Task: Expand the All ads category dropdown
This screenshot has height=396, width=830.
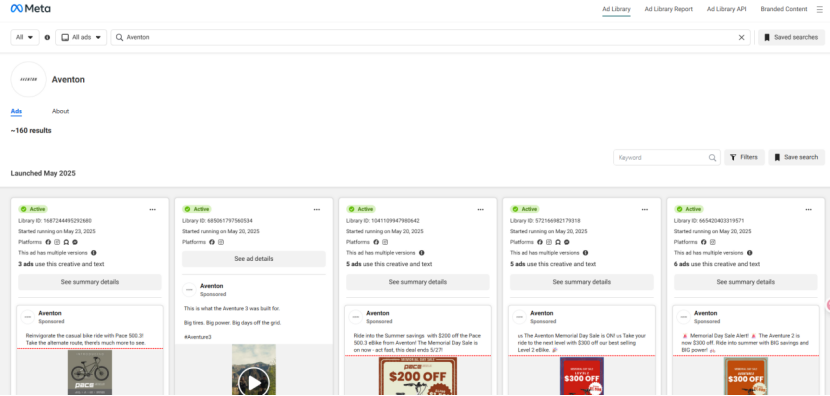Action: [81, 38]
